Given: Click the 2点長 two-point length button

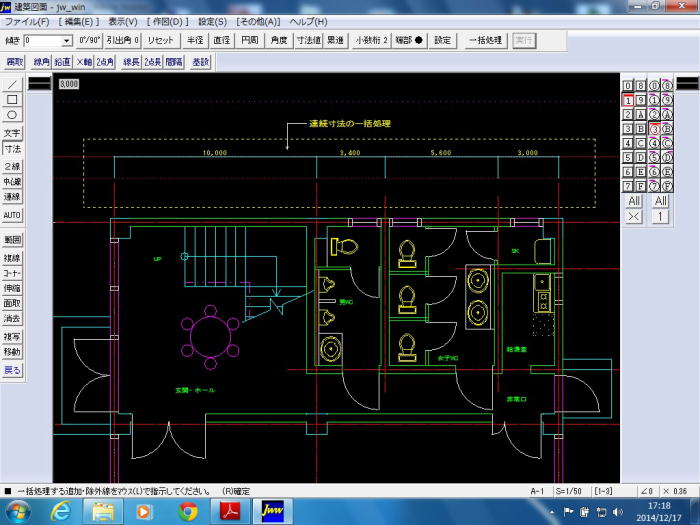Looking at the screenshot, I should 153,62.
